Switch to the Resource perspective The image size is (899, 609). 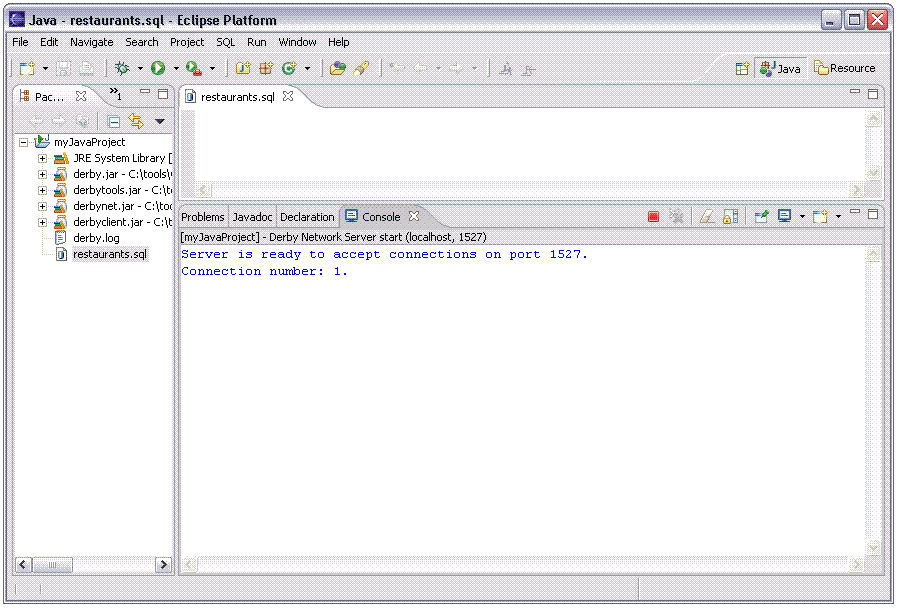pos(845,69)
